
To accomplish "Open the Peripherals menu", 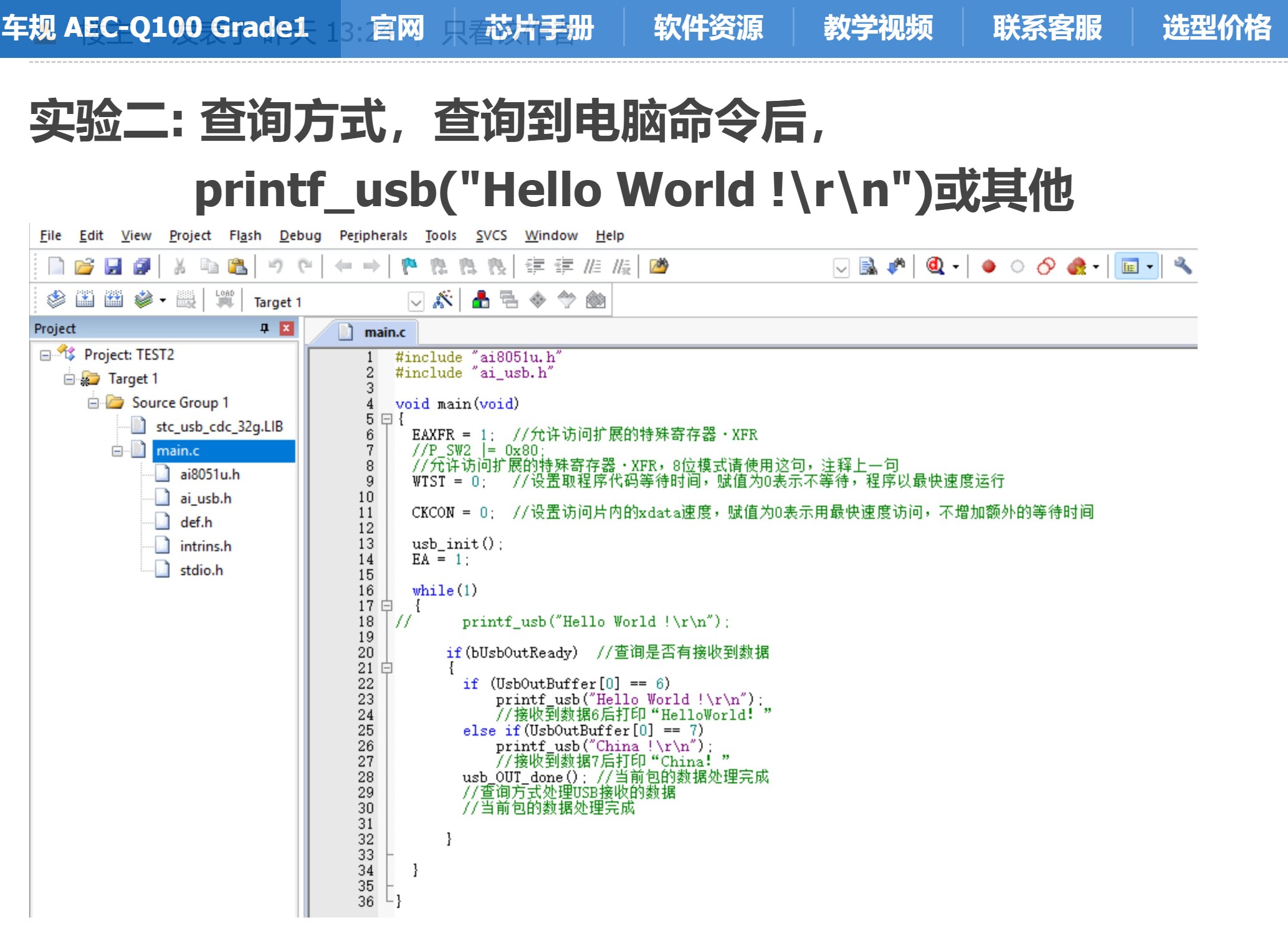I will point(373,235).
